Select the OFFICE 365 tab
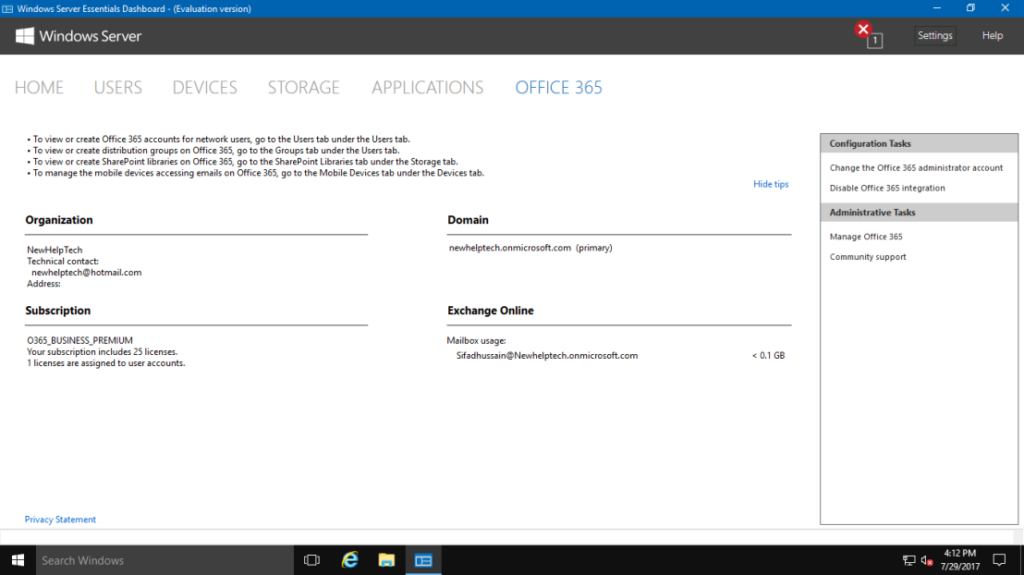This screenshot has width=1024, height=575. [x=558, y=88]
